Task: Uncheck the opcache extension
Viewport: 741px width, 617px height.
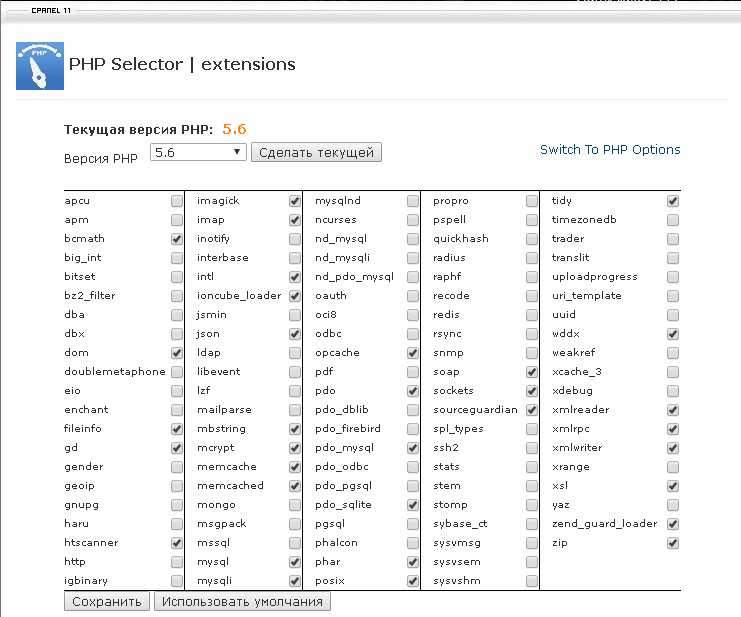Action: coord(413,353)
